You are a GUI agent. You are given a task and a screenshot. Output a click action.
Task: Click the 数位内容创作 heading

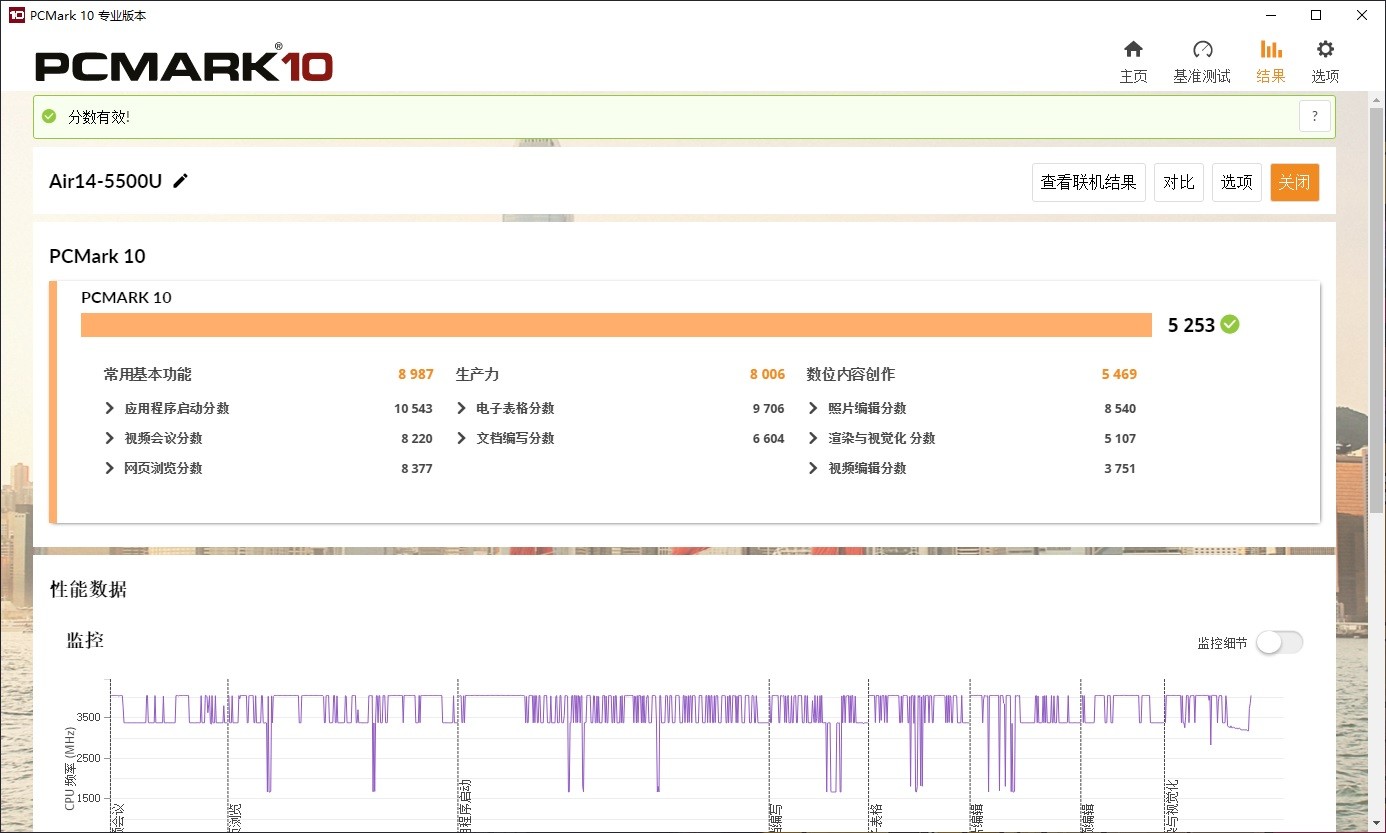click(851, 374)
